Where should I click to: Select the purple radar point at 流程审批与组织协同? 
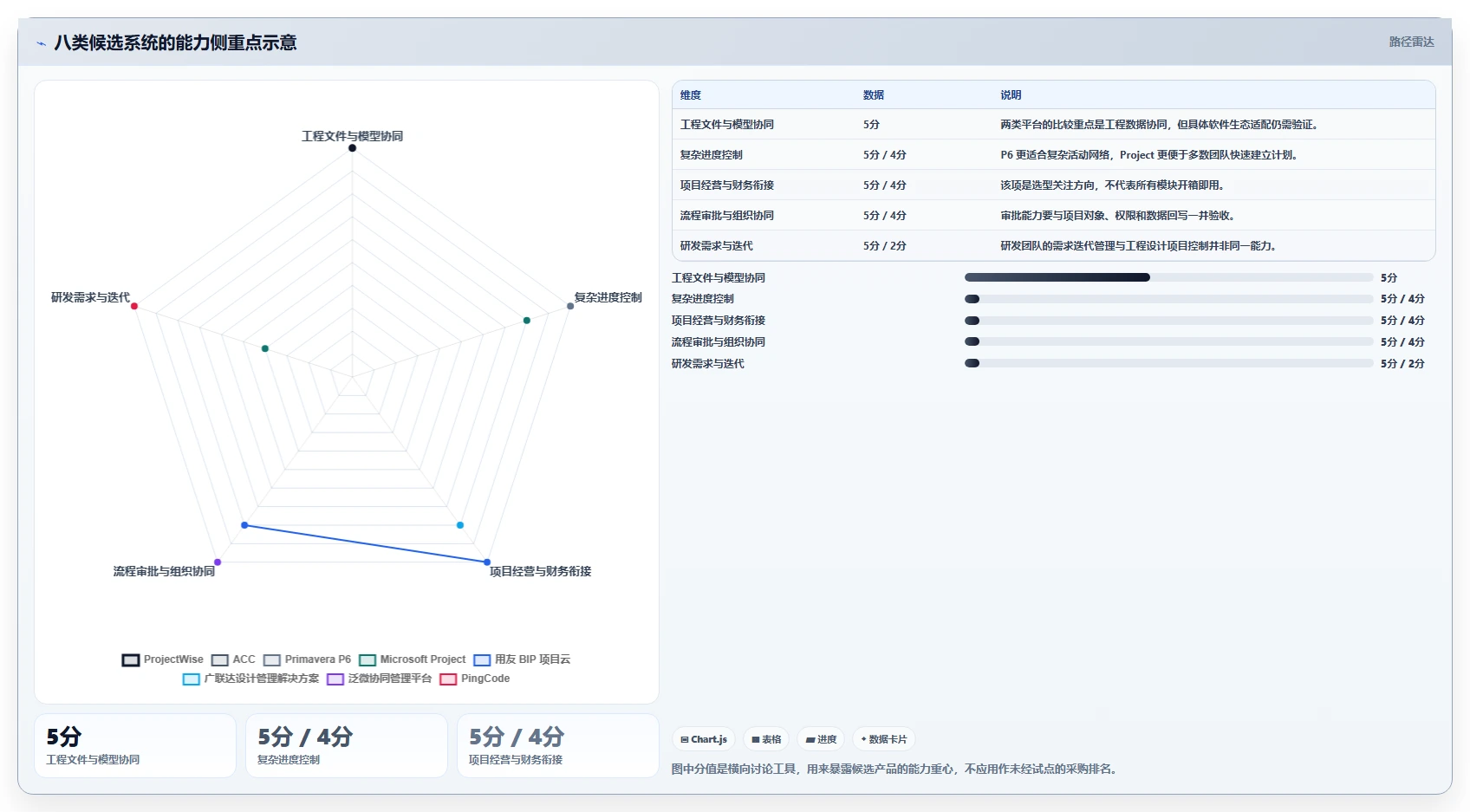tap(218, 562)
